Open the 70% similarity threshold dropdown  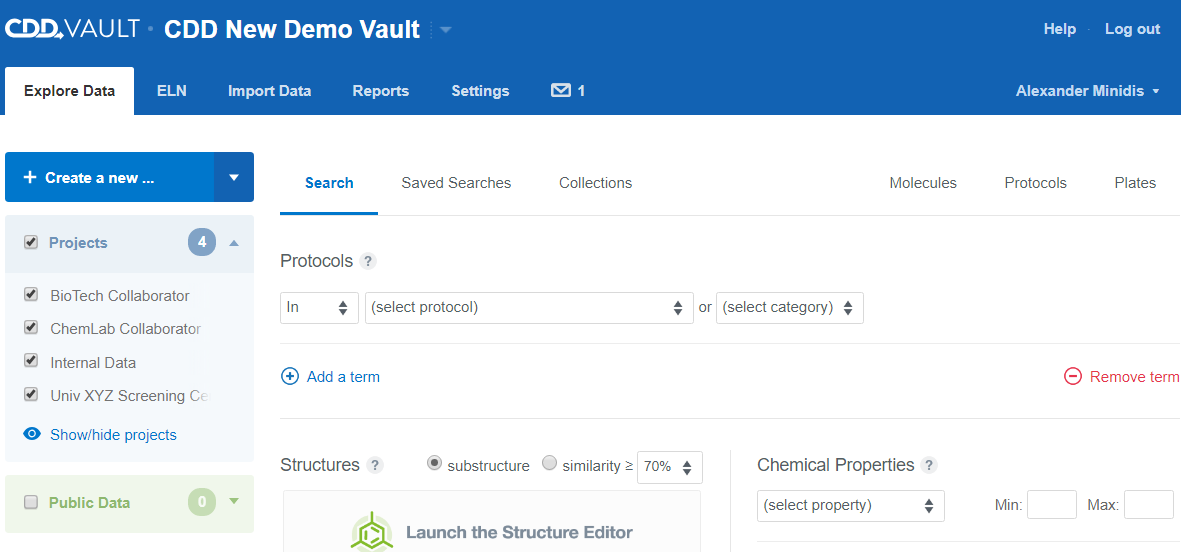point(670,467)
